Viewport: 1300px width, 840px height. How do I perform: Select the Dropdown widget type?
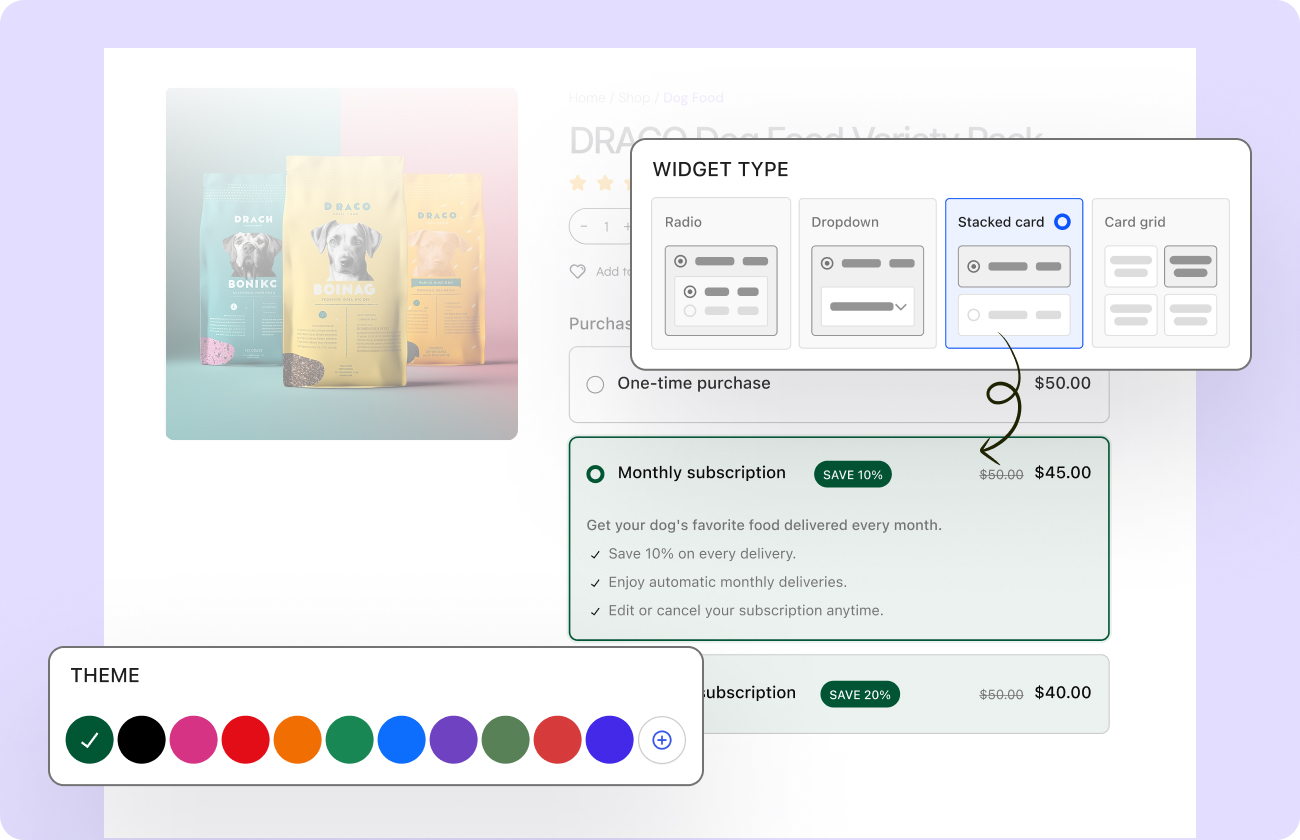point(867,273)
